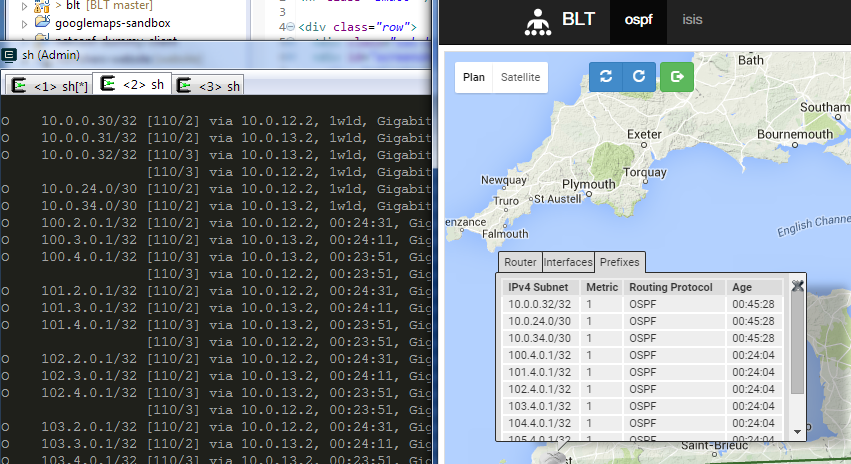The image size is (851, 464).
Task: Select the Prefixes tab in popup
Action: pyautogui.click(x=620, y=262)
